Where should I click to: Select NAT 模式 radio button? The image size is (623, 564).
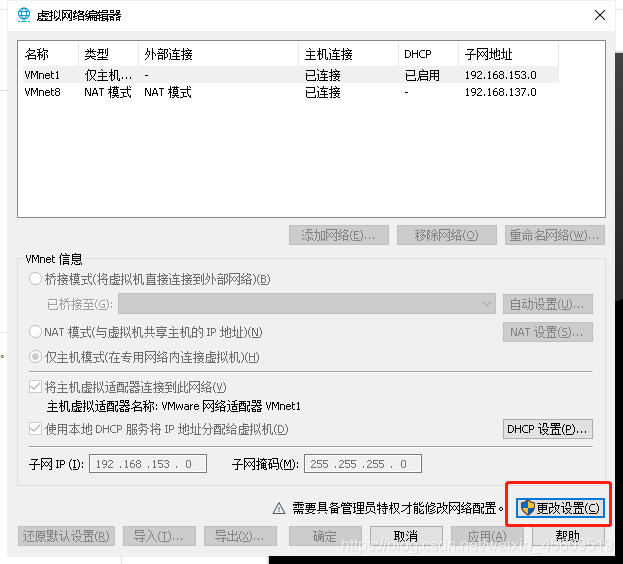[35, 332]
